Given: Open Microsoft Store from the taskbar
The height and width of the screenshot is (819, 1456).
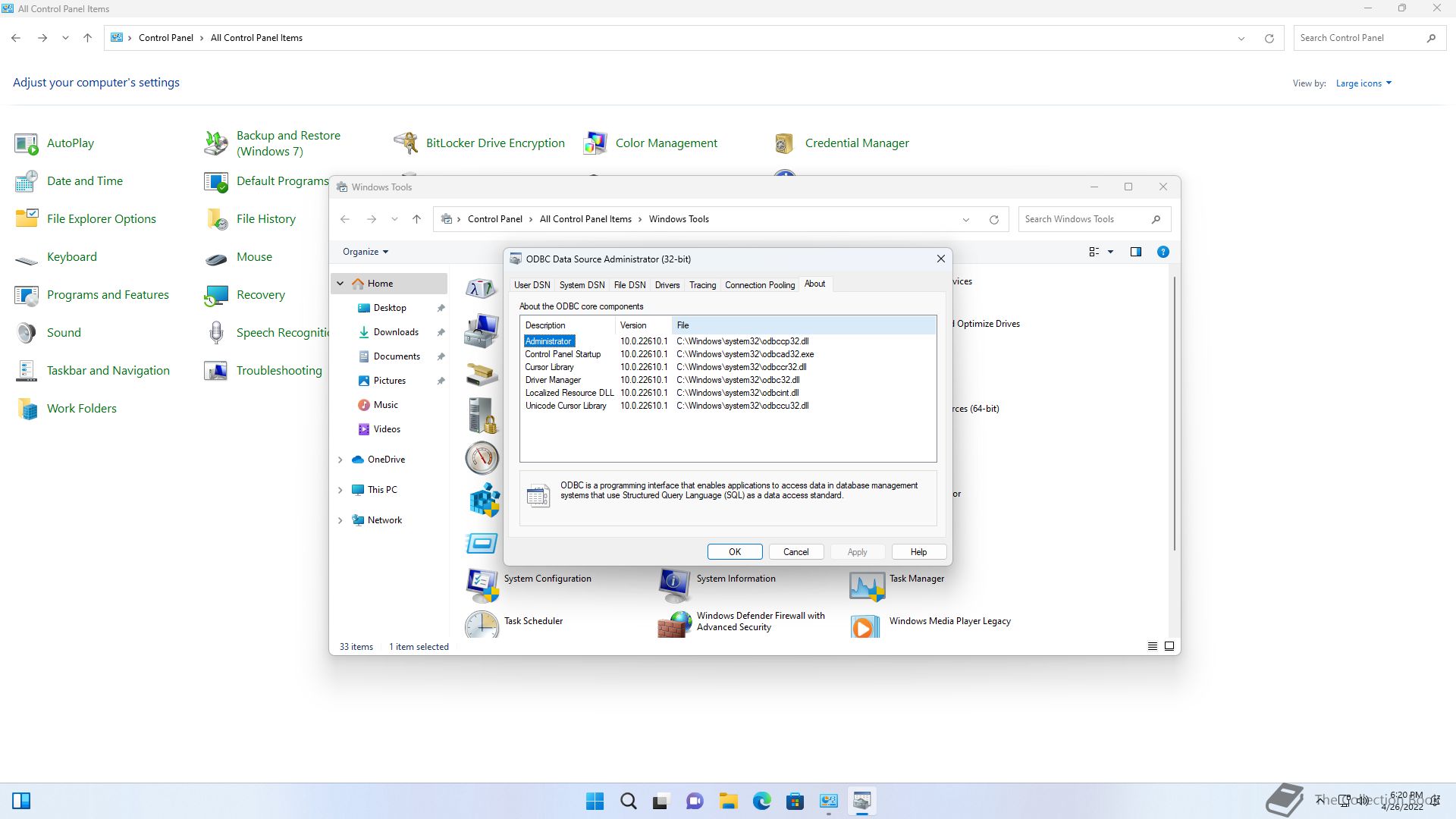Looking at the screenshot, I should [795, 801].
